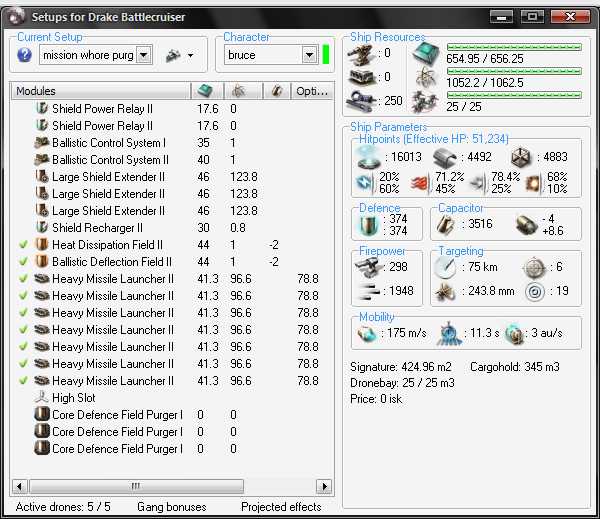Select the first Shield Power Relay II module icon

point(42,108)
